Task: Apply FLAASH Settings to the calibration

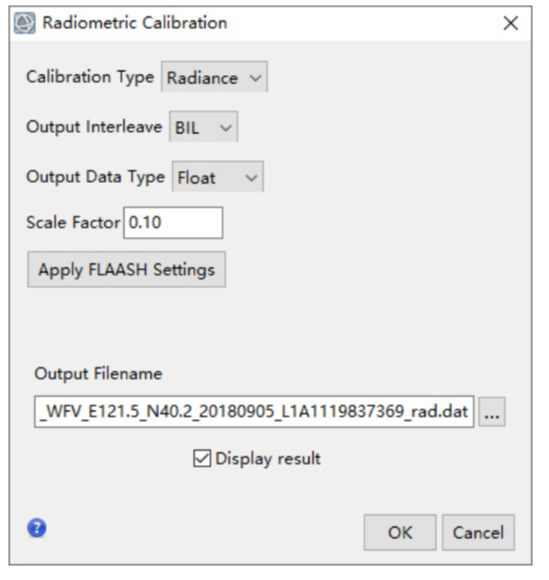Action: coord(127,269)
